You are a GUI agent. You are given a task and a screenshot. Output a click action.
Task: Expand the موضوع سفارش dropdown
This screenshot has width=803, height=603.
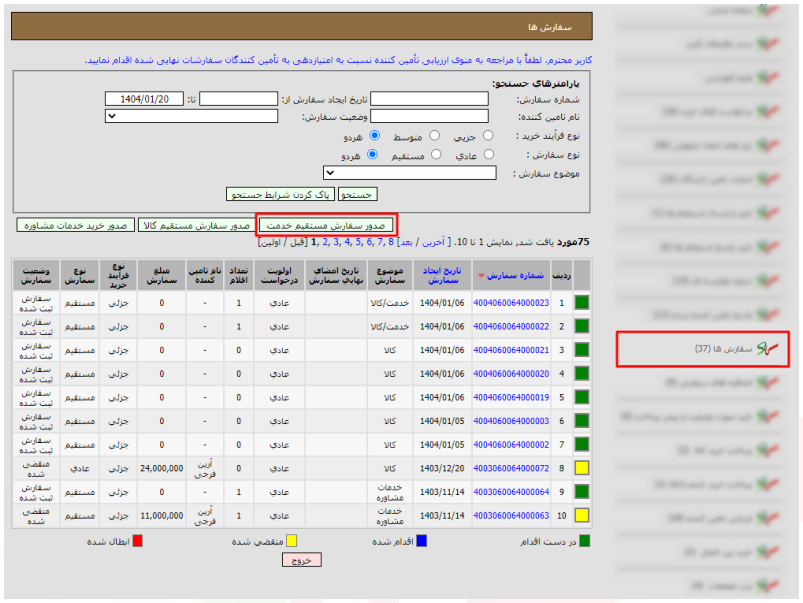(410, 173)
